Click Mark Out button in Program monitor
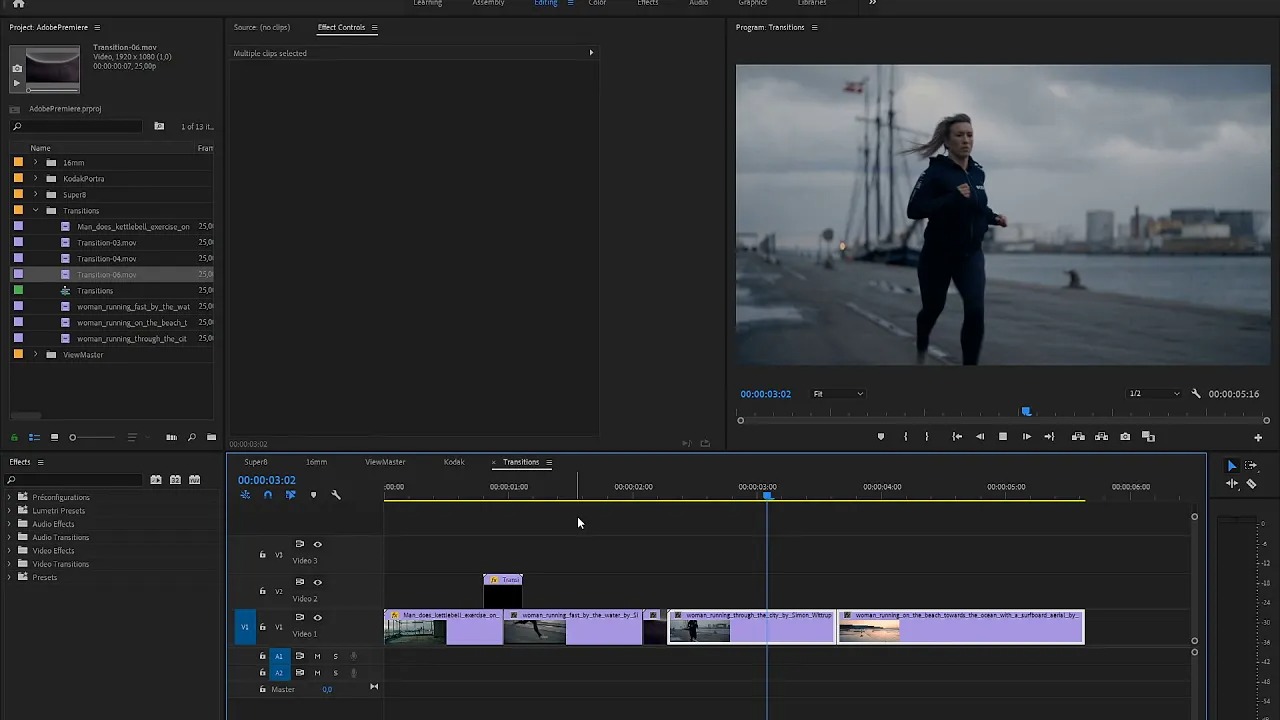This screenshot has width=1280, height=720. (927, 437)
